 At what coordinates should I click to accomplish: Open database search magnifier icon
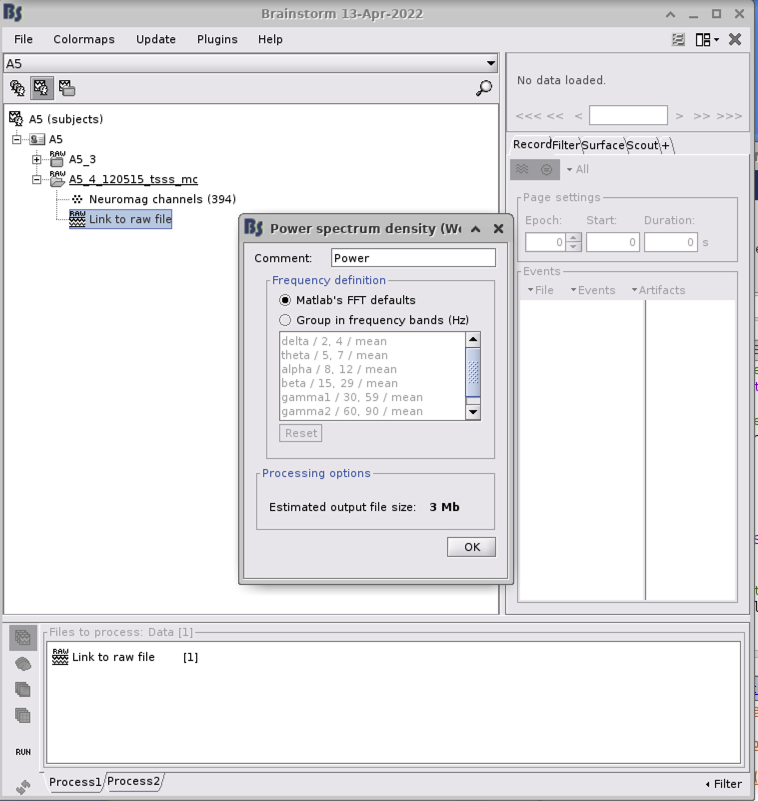point(484,88)
